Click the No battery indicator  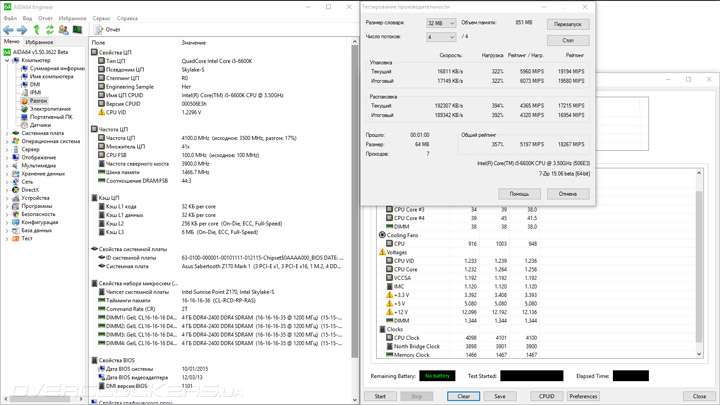[x=437, y=376]
